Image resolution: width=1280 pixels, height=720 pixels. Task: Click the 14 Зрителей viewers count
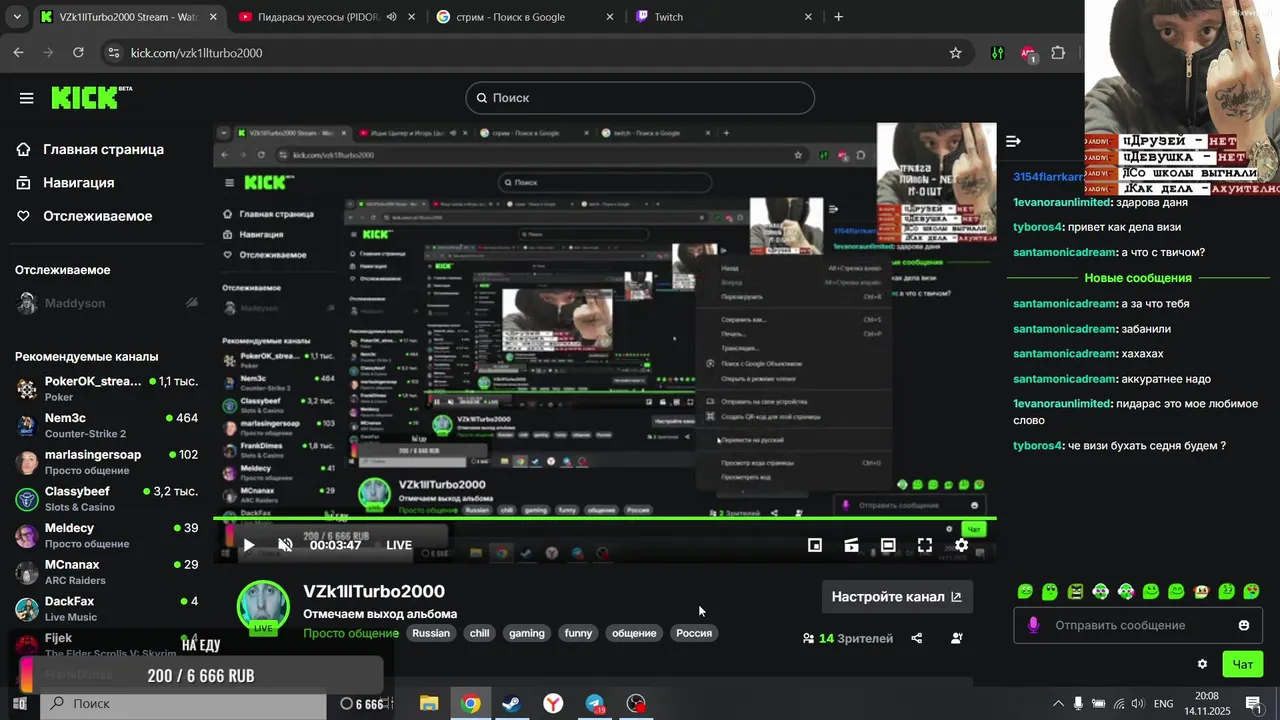click(848, 638)
